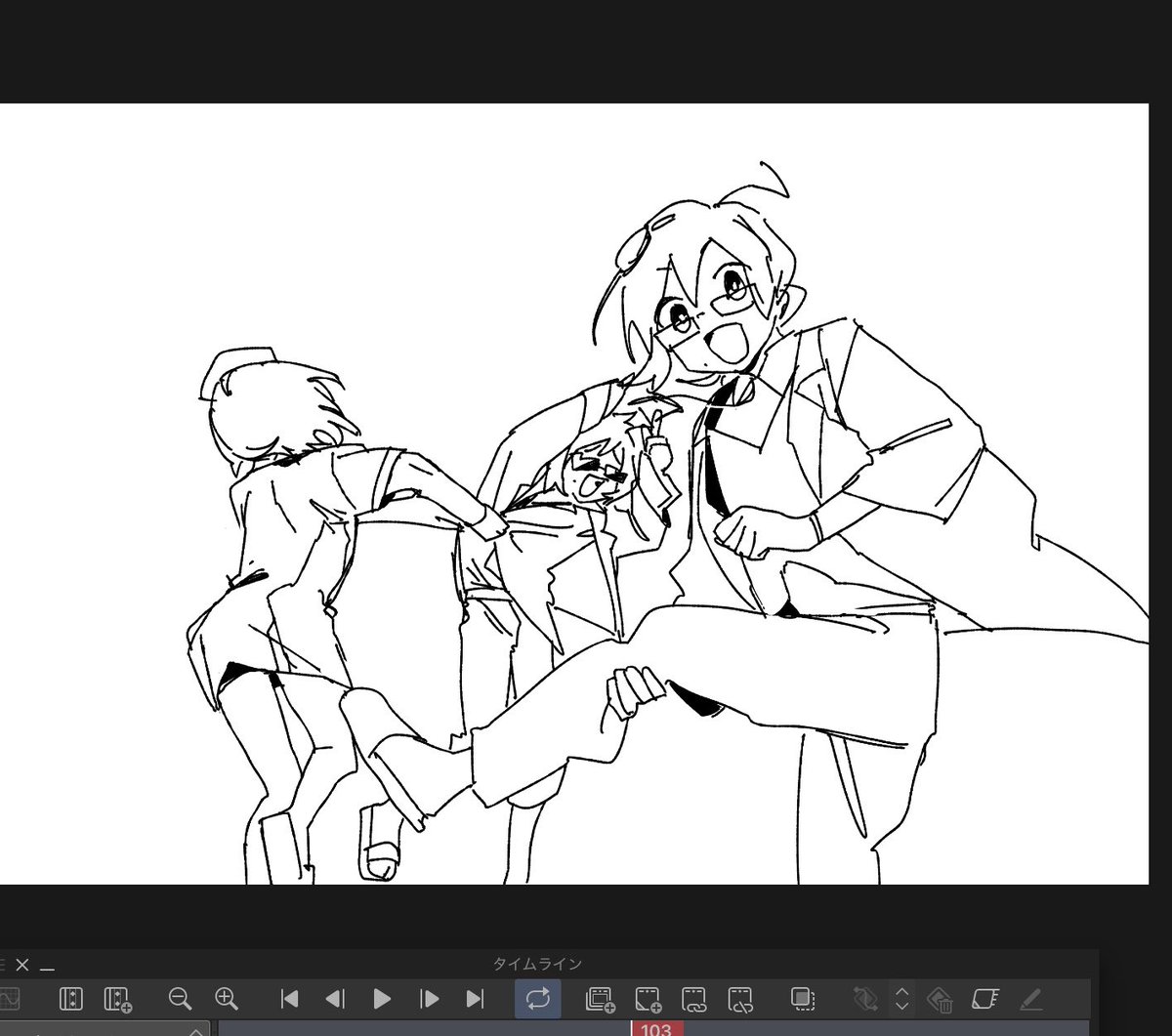Click the broken-link cel icon
1172x1036 pixels.
coord(741,998)
